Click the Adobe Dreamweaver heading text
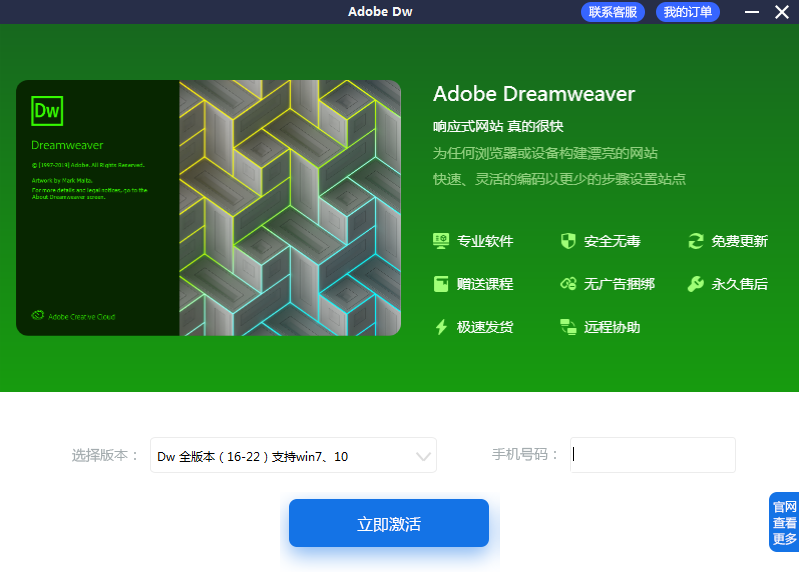 point(534,94)
